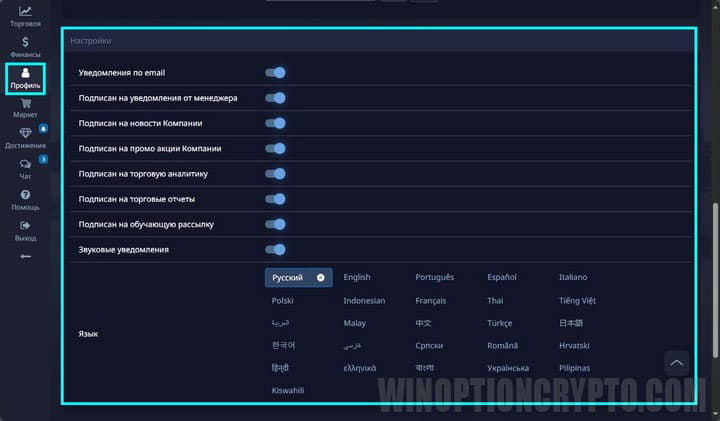720x421 pixels.
Task: Open the Chat (Чат) bubble icon
Action: 25,164
